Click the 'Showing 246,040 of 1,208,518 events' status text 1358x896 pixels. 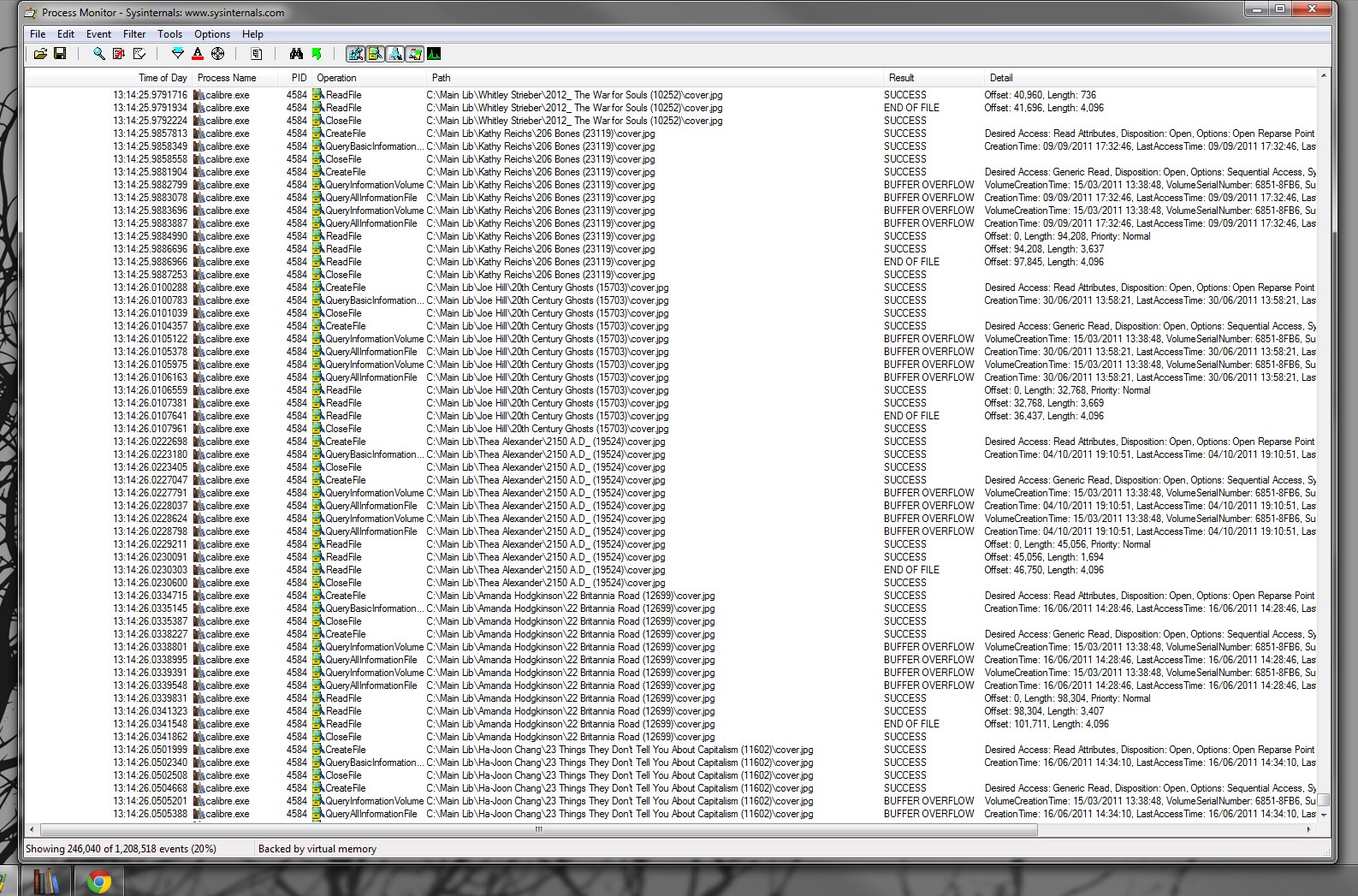[x=121, y=849]
